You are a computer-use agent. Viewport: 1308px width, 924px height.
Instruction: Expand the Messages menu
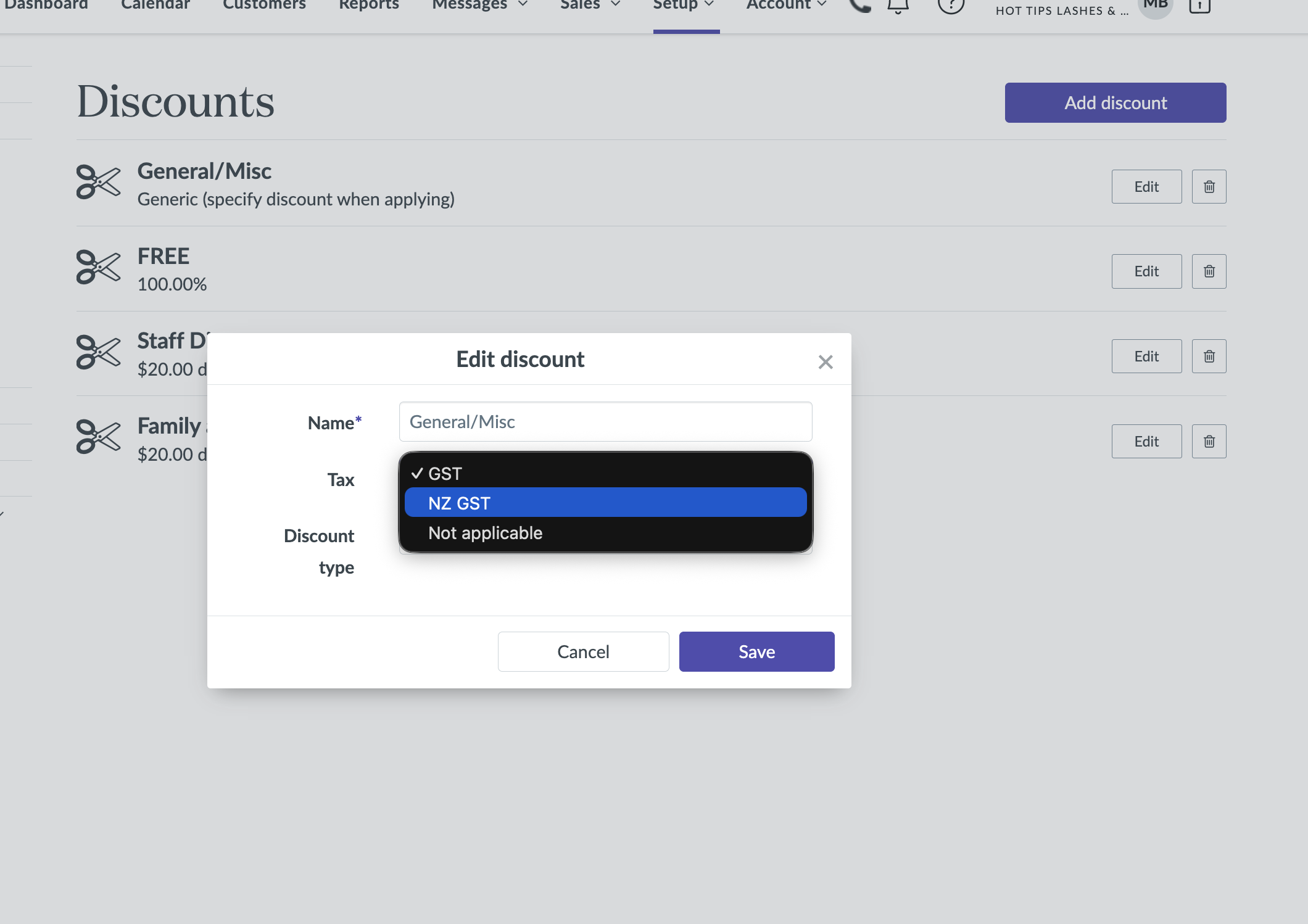[x=479, y=5]
